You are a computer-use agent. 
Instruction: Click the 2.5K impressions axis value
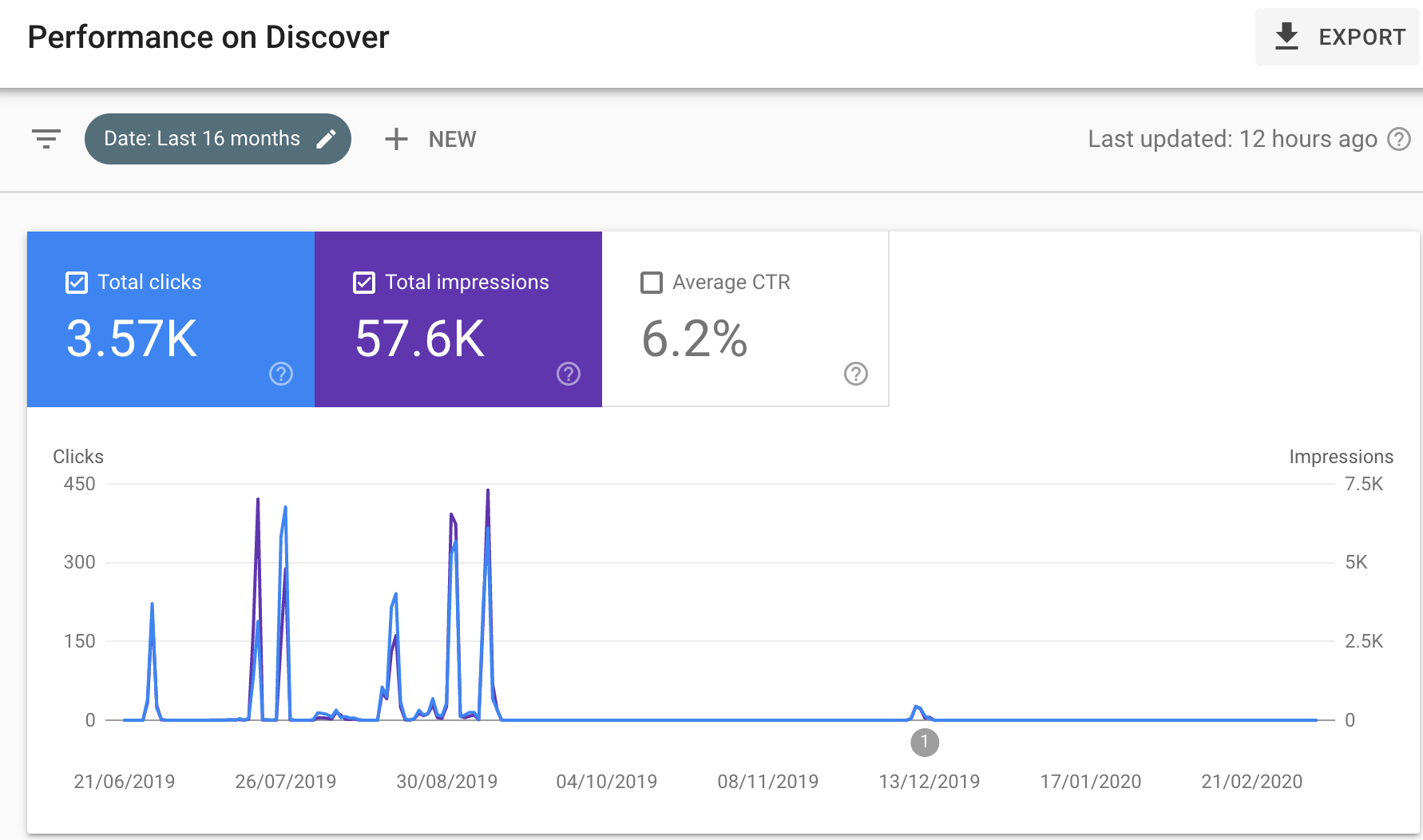[x=1364, y=641]
